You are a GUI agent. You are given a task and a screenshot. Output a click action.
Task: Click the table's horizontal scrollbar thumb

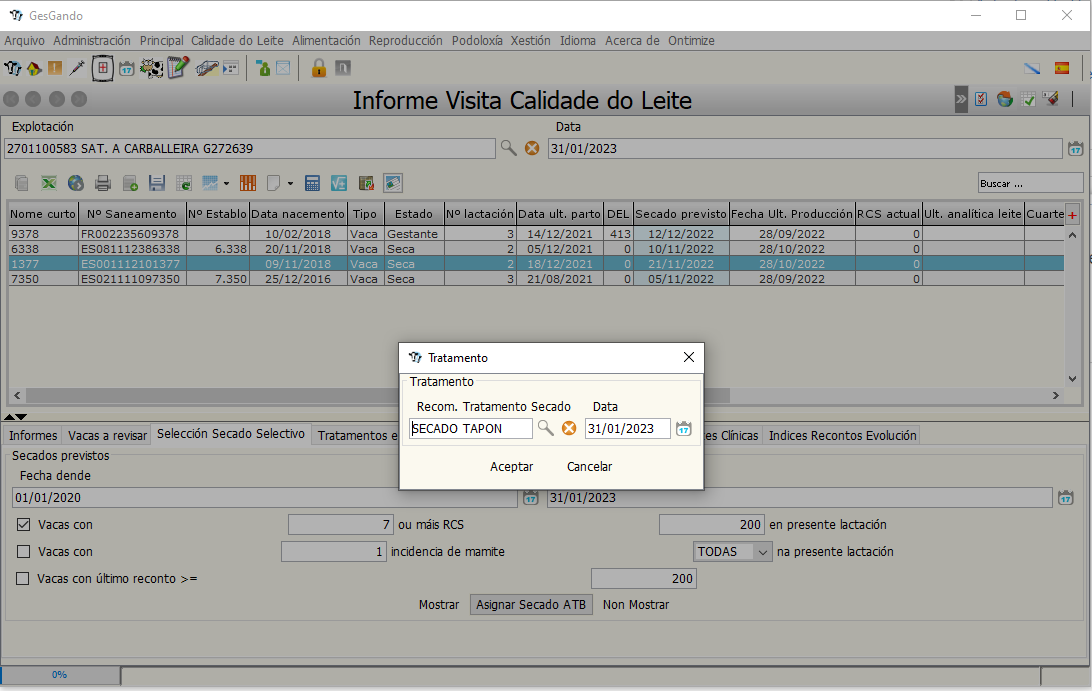click(x=378, y=396)
